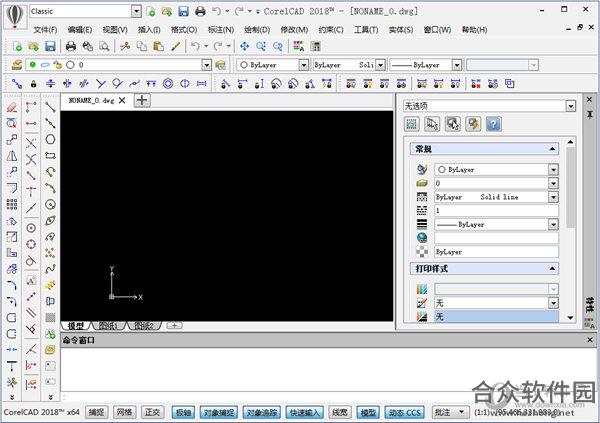This screenshot has height=423, width=600.
Task: Open the Layers Manager icon
Action: tap(16, 65)
